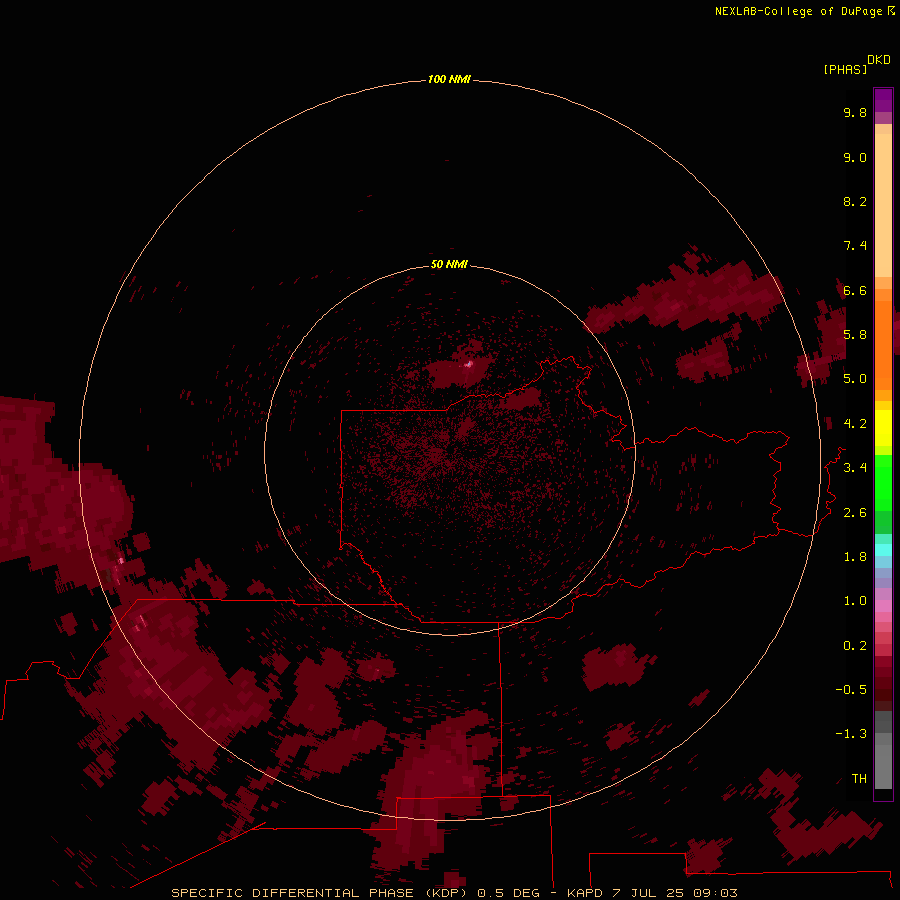Select the 1.8 scale value
900x900 pixels.
(855, 557)
